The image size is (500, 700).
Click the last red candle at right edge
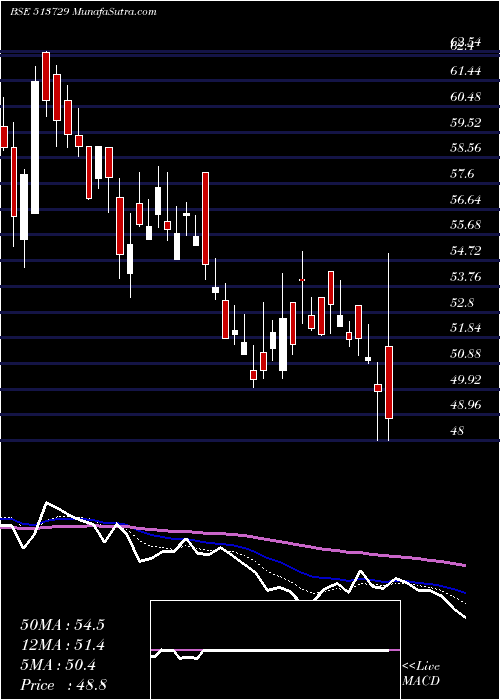click(x=389, y=383)
